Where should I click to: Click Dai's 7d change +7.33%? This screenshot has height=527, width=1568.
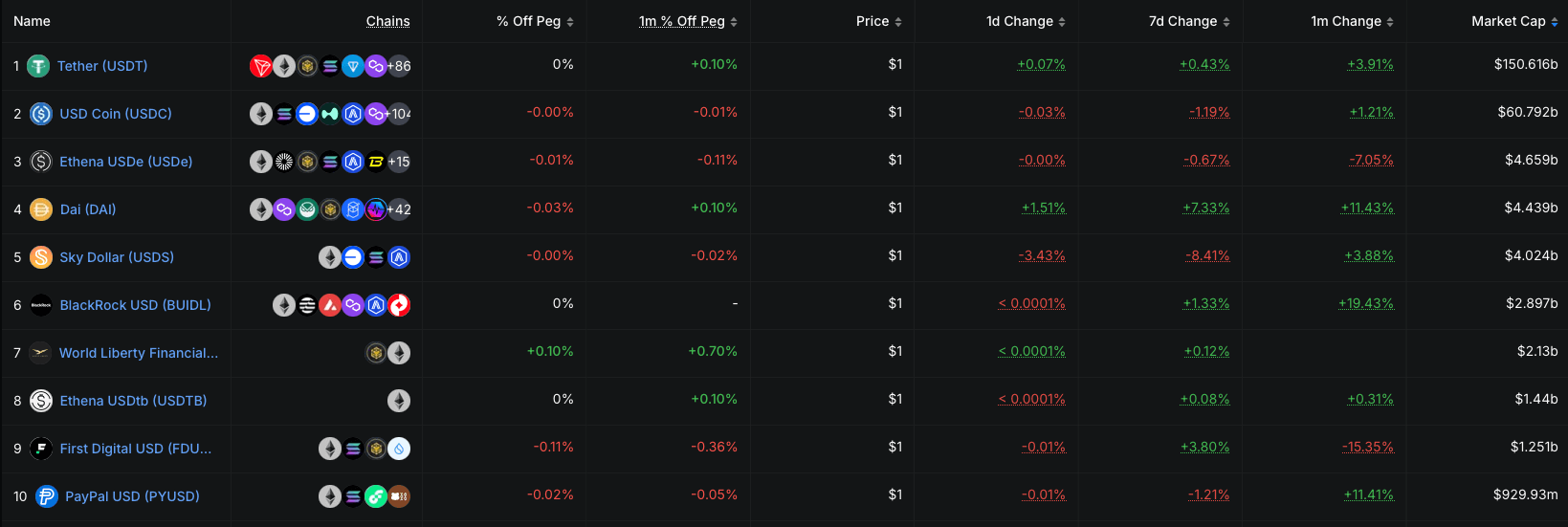coord(1206,208)
